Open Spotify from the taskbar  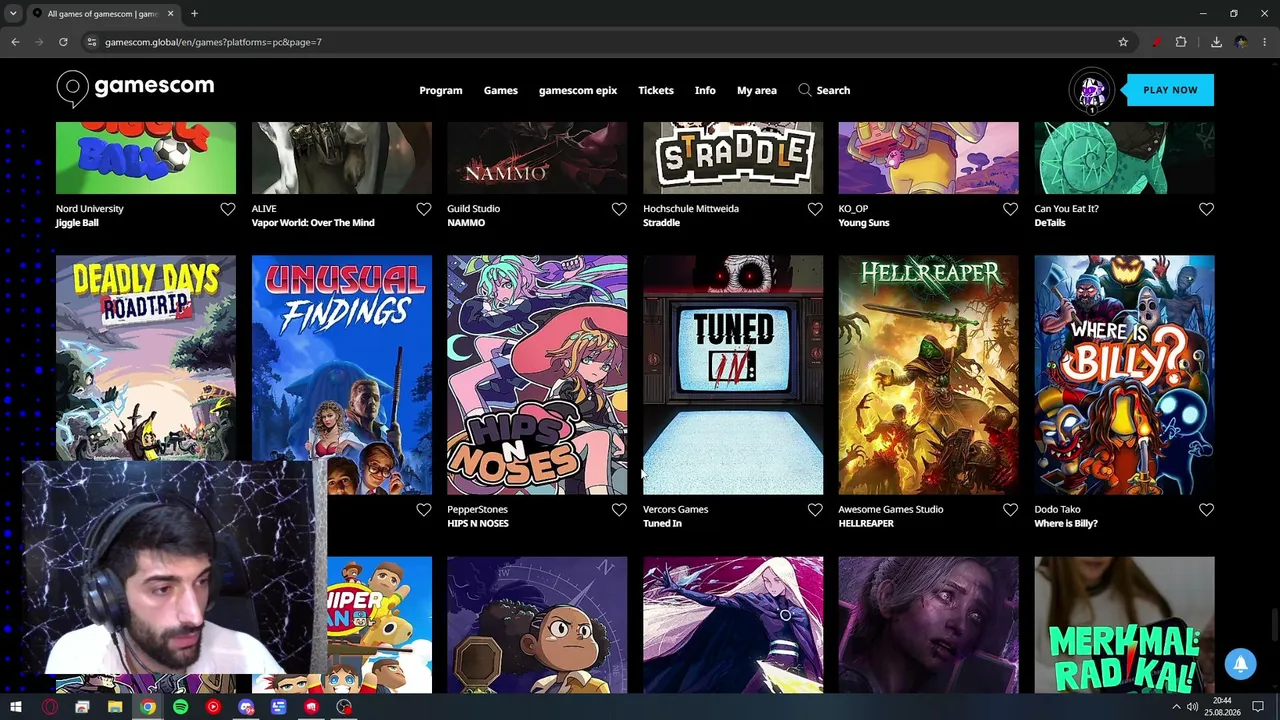tap(180, 707)
